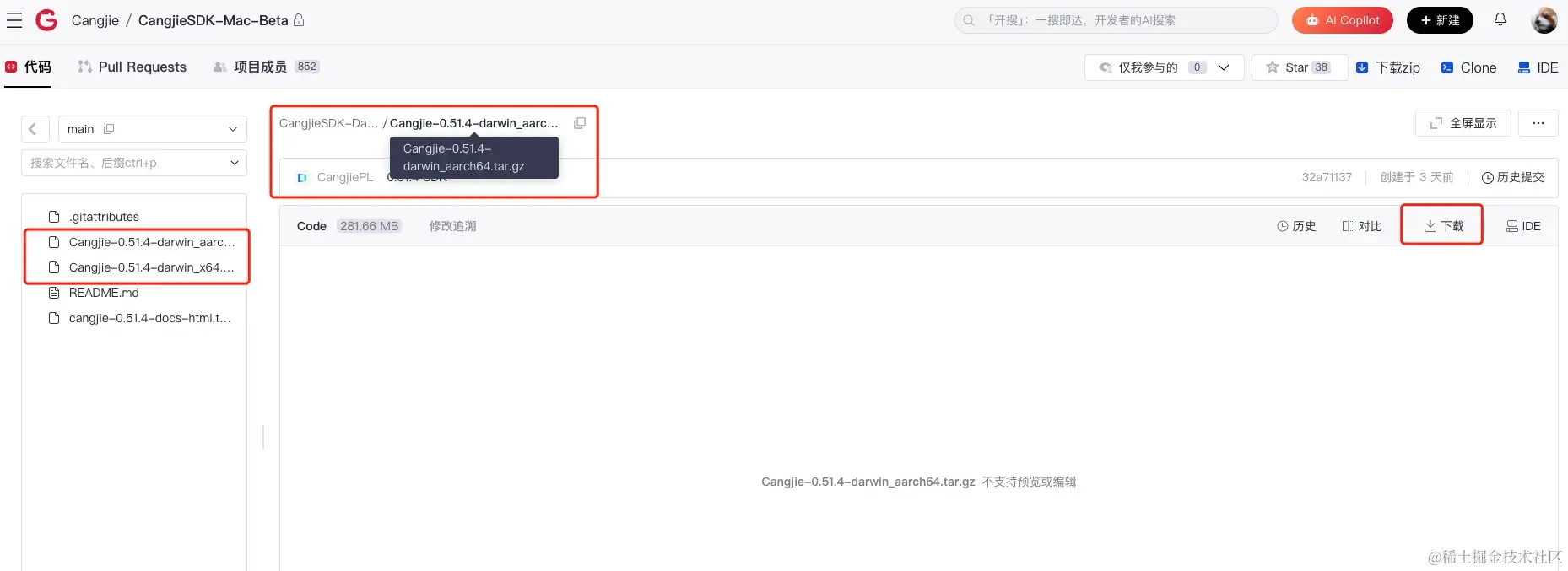Image resolution: width=1568 pixels, height=571 pixels.
Task: Open the user avatar menu
Action: pos(1544,20)
